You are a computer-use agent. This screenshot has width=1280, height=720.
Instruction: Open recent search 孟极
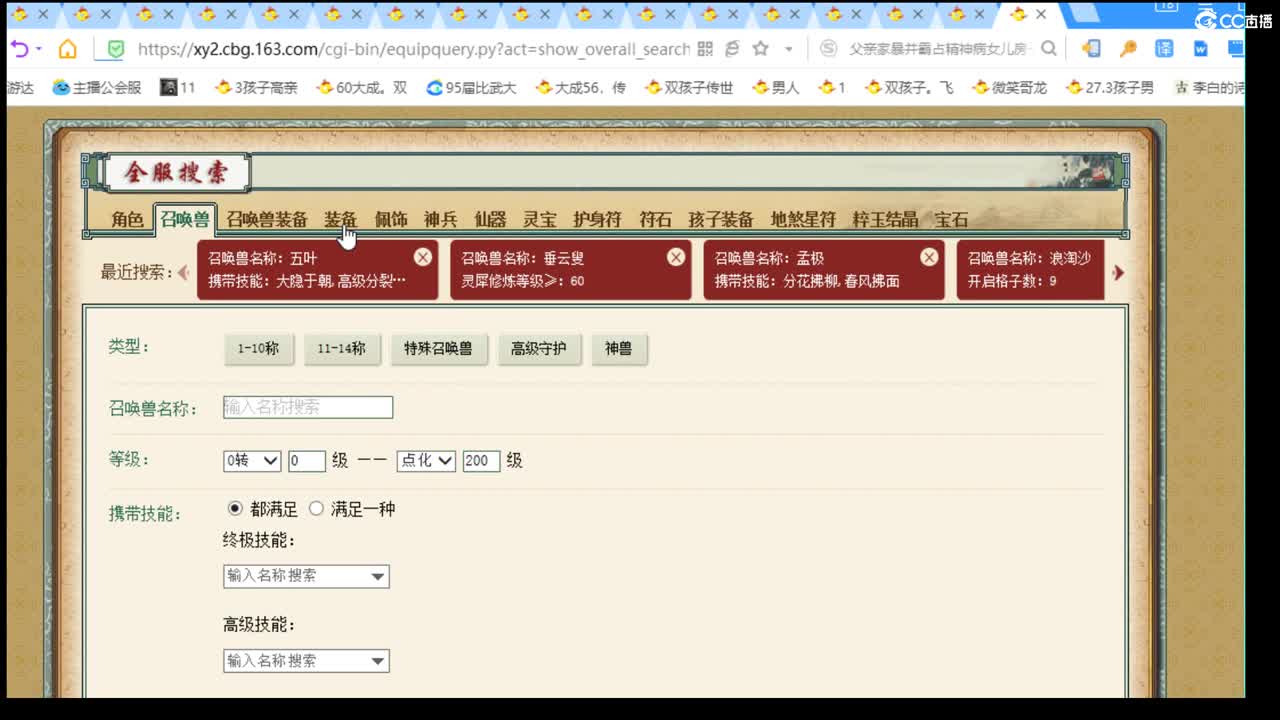click(x=824, y=269)
